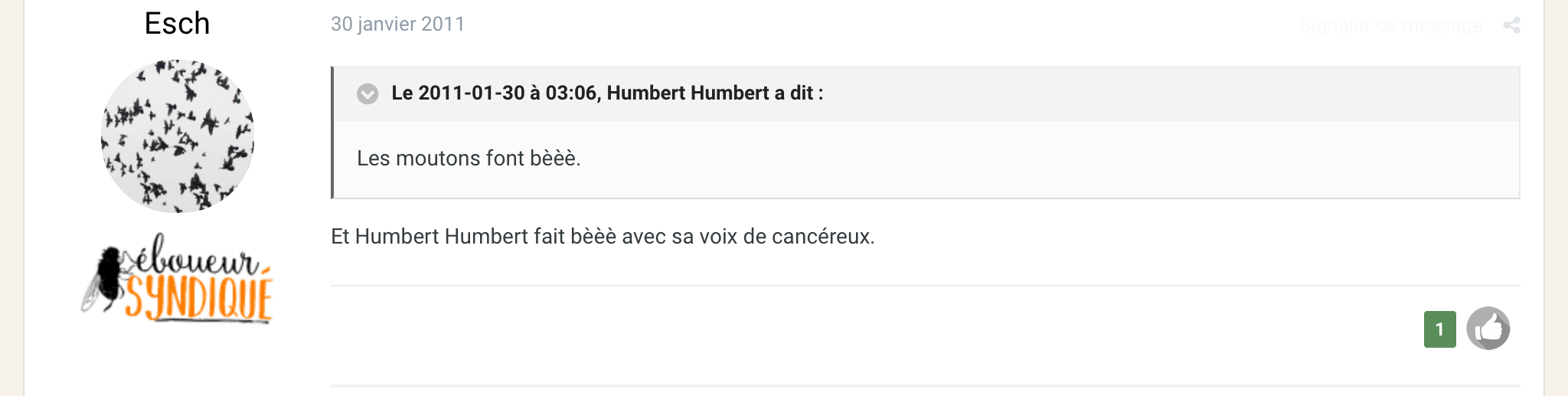Screen dimensions: 1568x396
Task: Click Humbert Humbert name in quote header
Action: 688,93
